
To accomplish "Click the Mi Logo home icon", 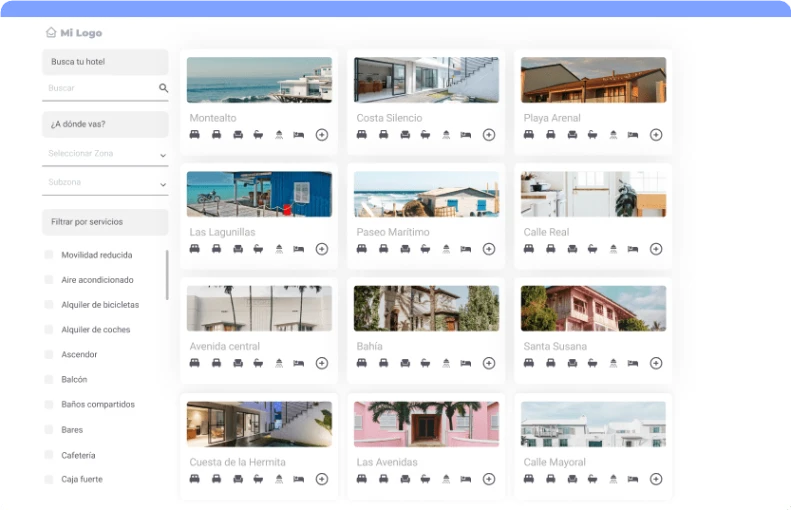I will pyautogui.click(x=51, y=33).
